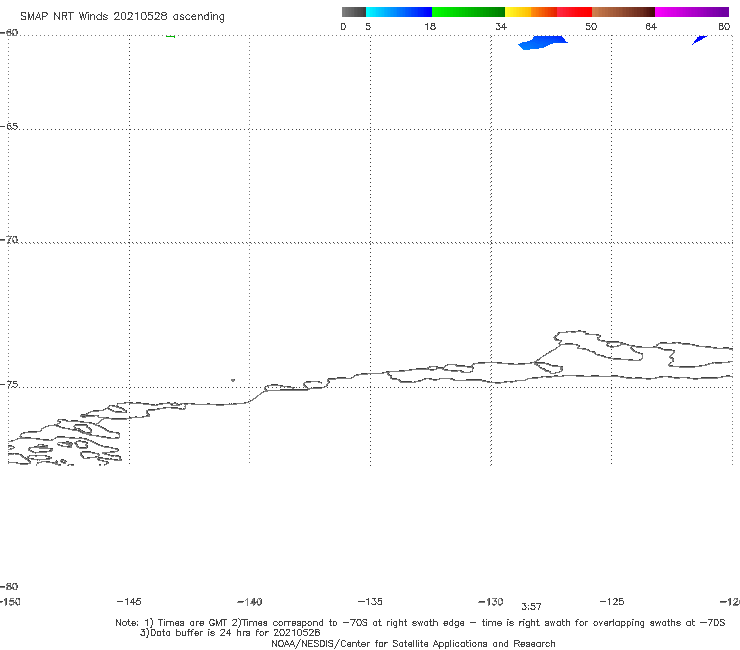Click the longitude label -130

(491, 602)
